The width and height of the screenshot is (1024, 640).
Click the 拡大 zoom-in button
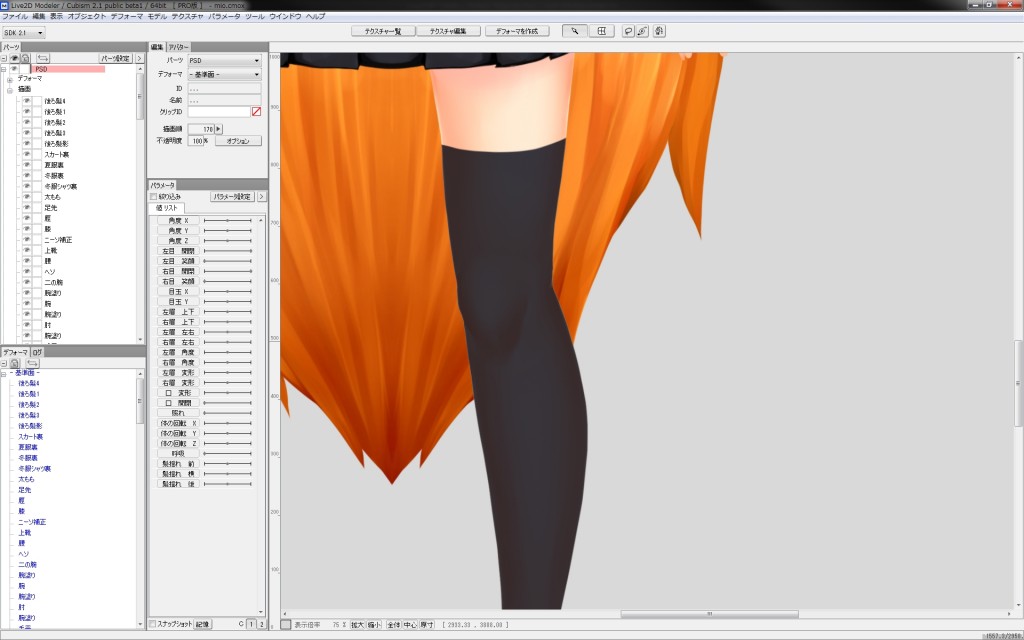357,624
